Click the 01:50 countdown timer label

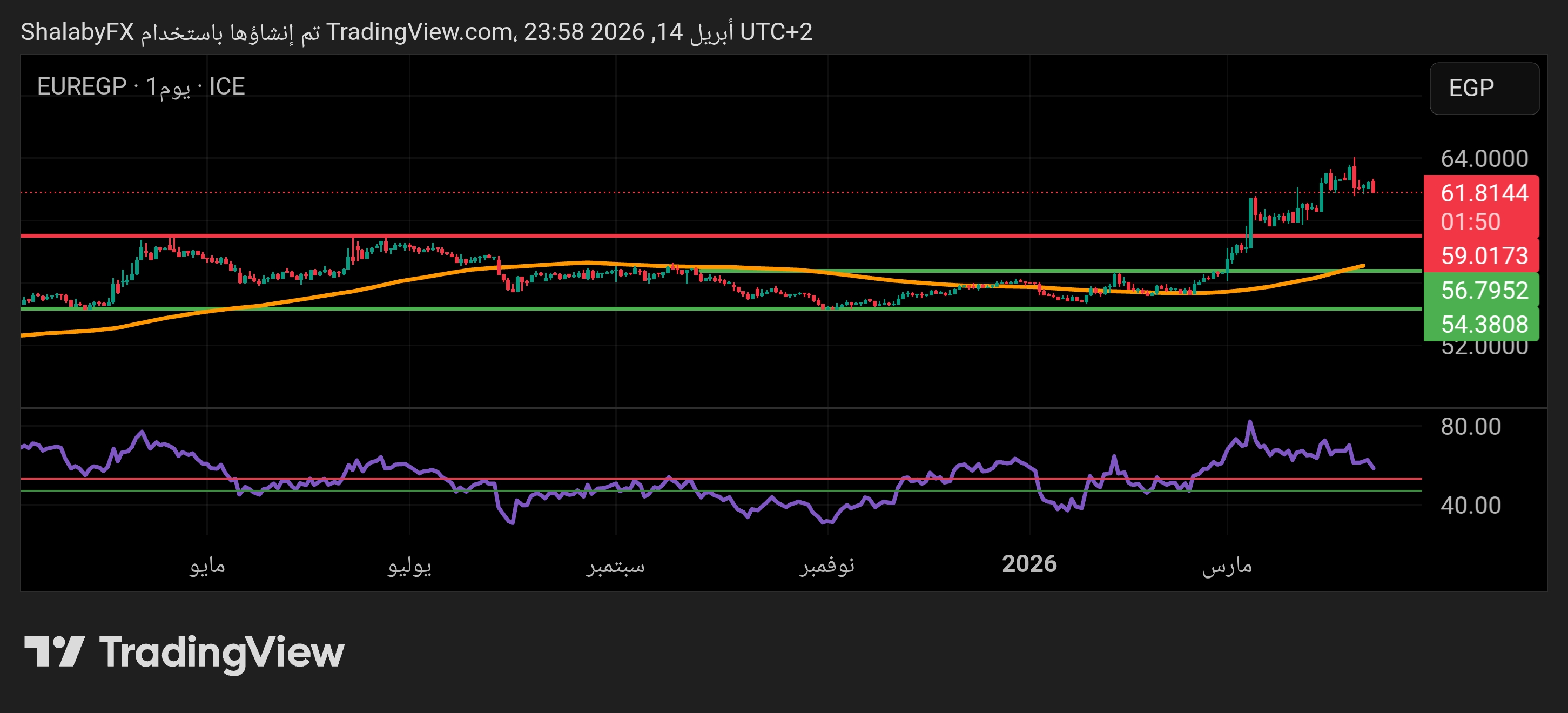1470,221
